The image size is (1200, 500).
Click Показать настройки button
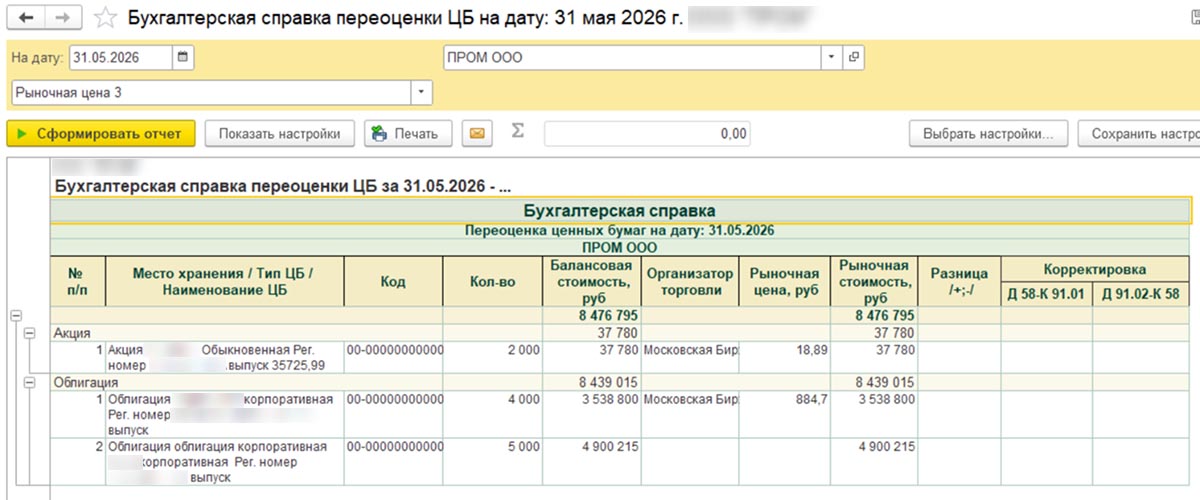point(280,133)
